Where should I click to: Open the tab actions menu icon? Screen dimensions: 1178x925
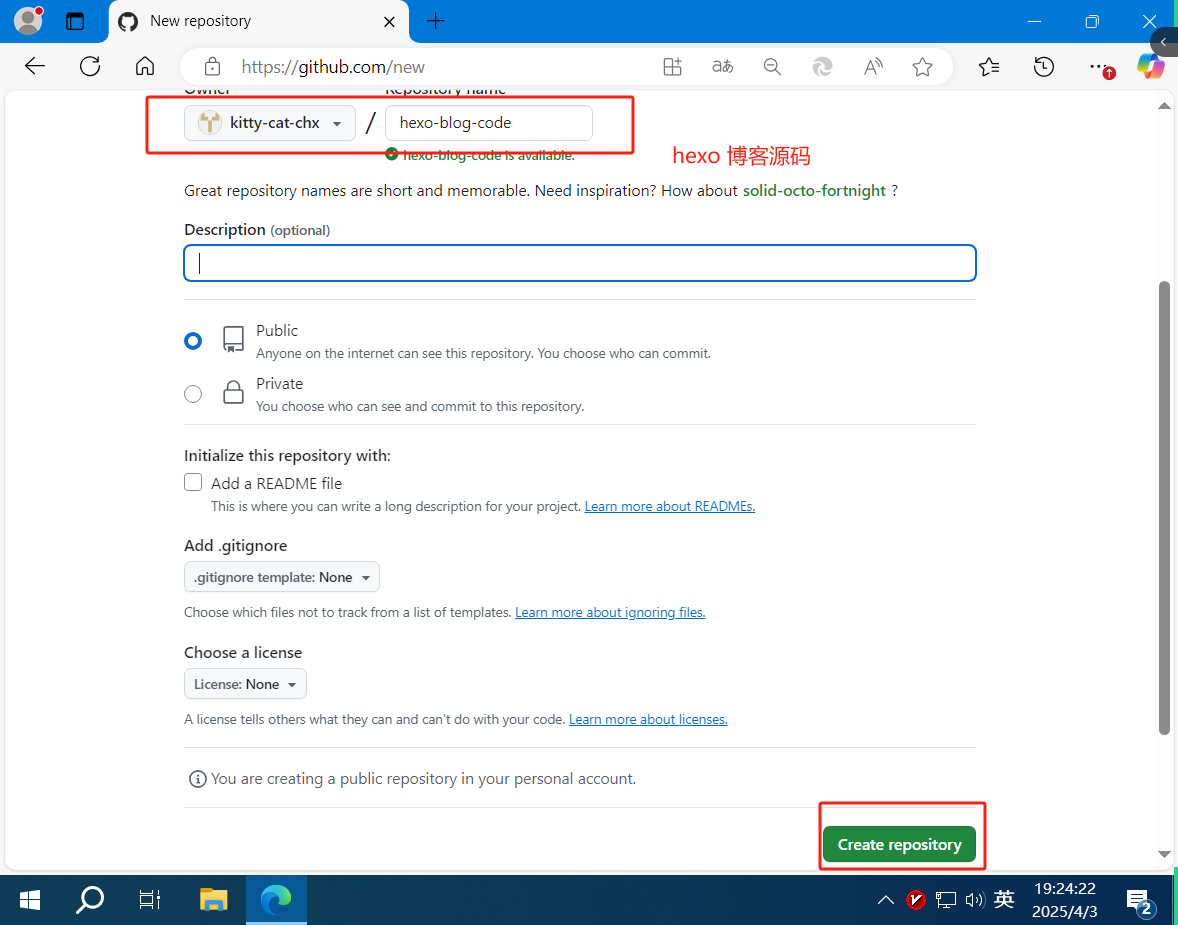(x=75, y=21)
